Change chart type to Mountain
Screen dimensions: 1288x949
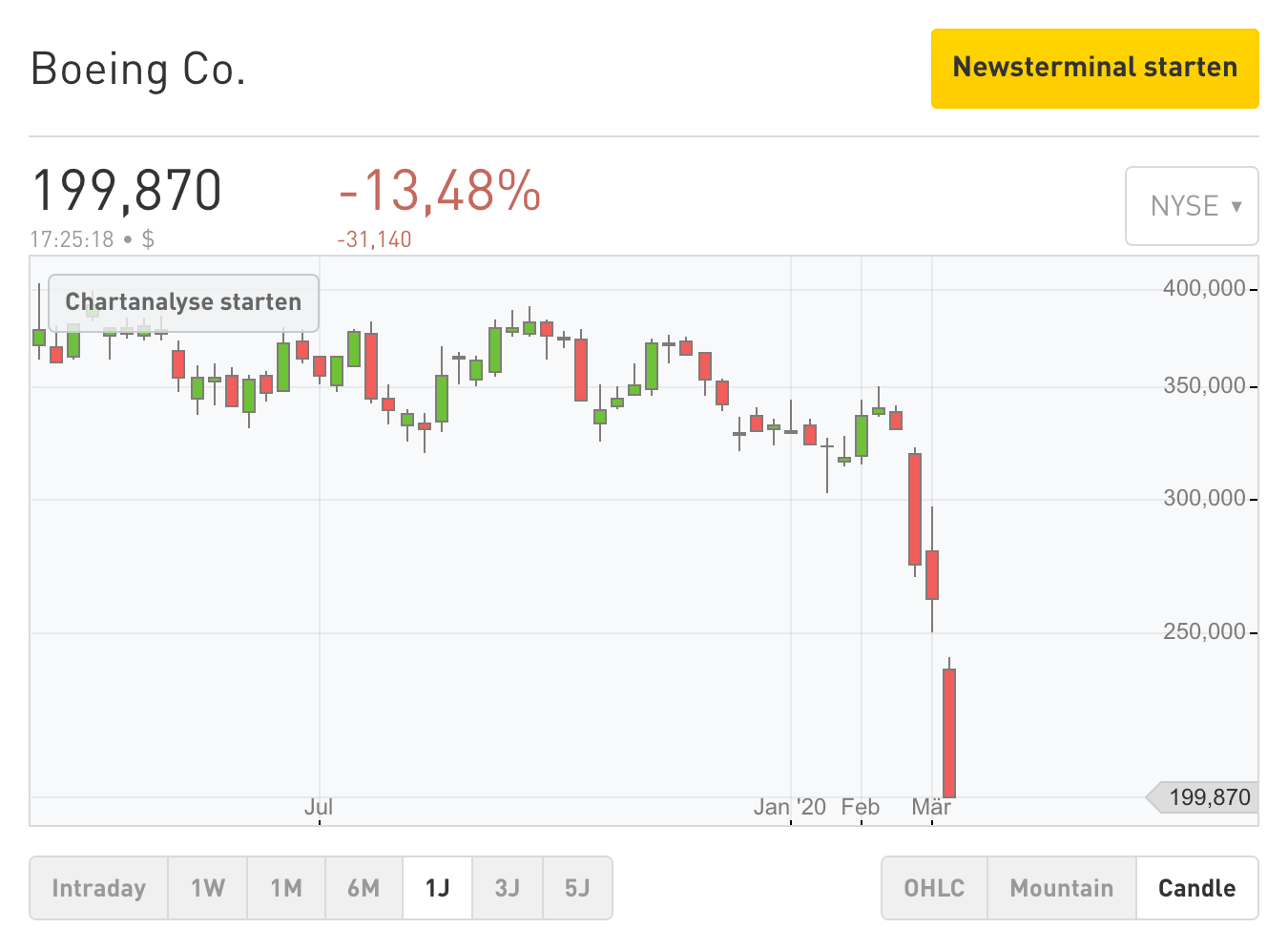(x=1061, y=888)
